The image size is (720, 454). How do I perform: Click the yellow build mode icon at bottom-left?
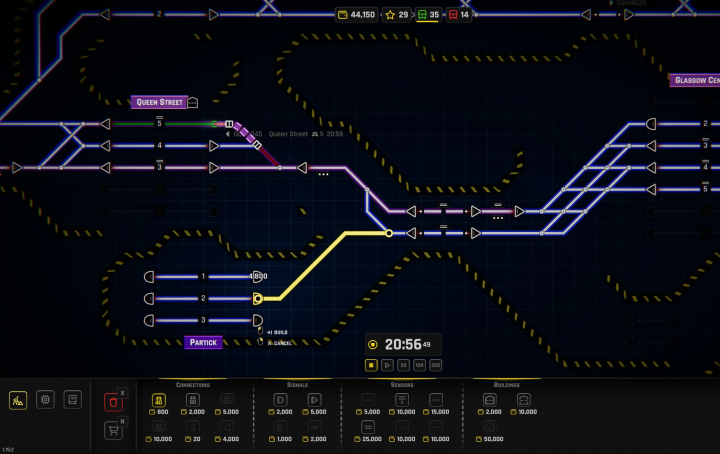pos(18,399)
